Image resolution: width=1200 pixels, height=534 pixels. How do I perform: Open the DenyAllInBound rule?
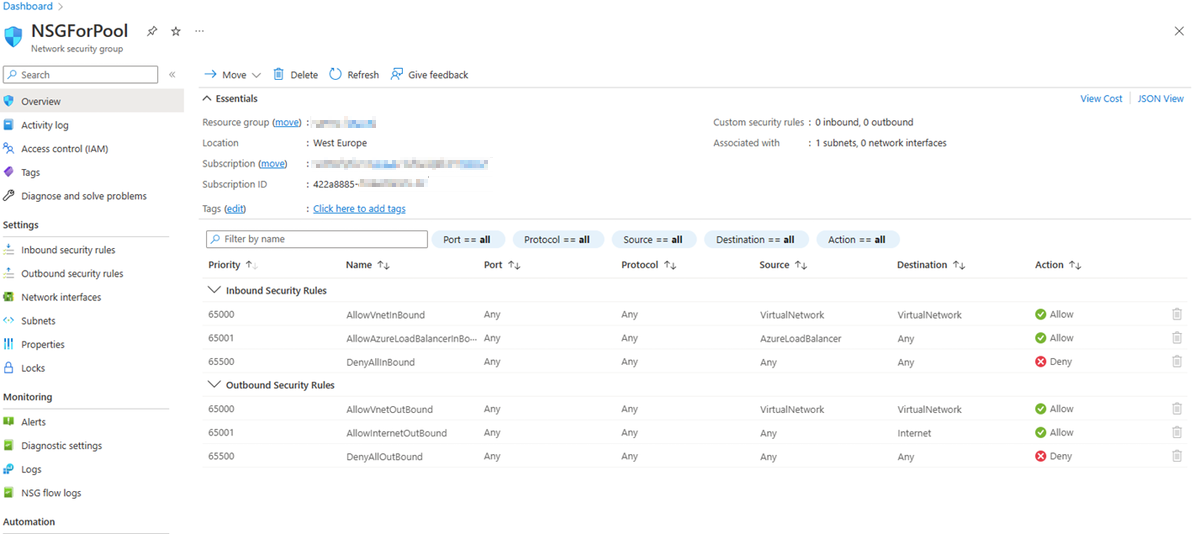[x=380, y=362]
